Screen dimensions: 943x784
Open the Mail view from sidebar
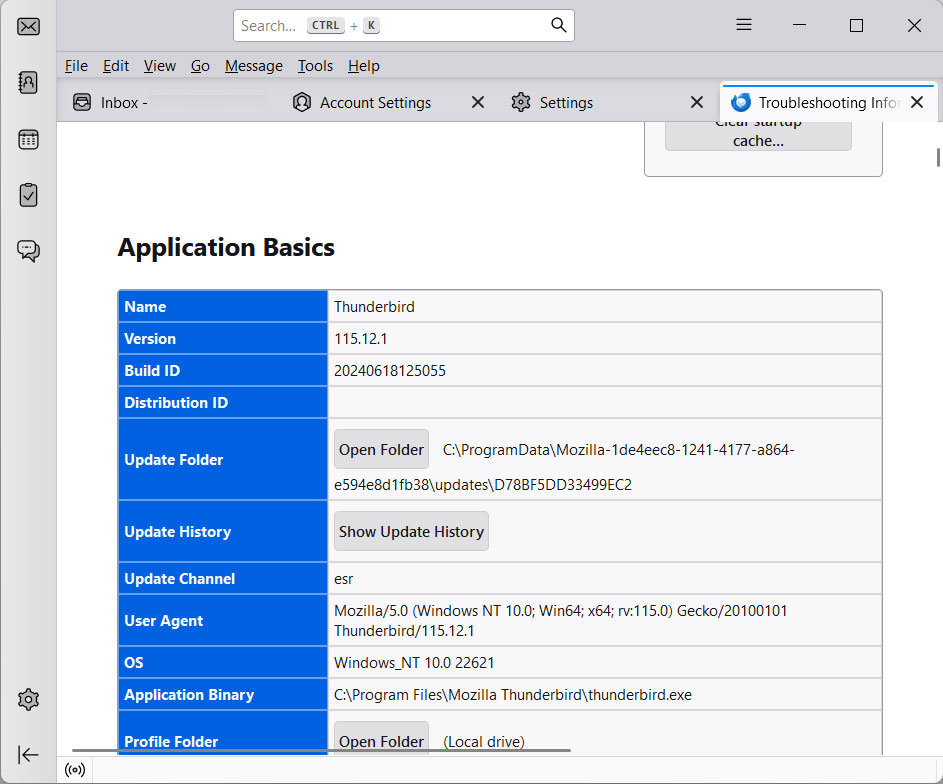tap(27, 27)
